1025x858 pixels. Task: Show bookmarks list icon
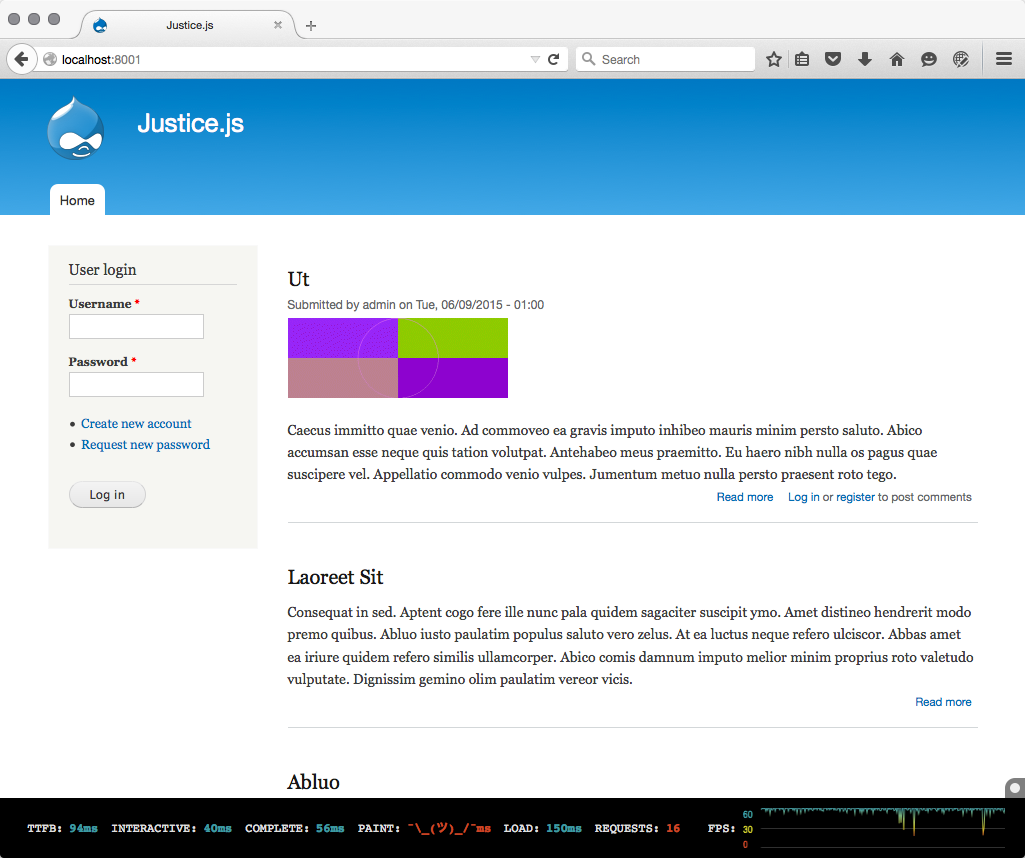click(x=802, y=59)
